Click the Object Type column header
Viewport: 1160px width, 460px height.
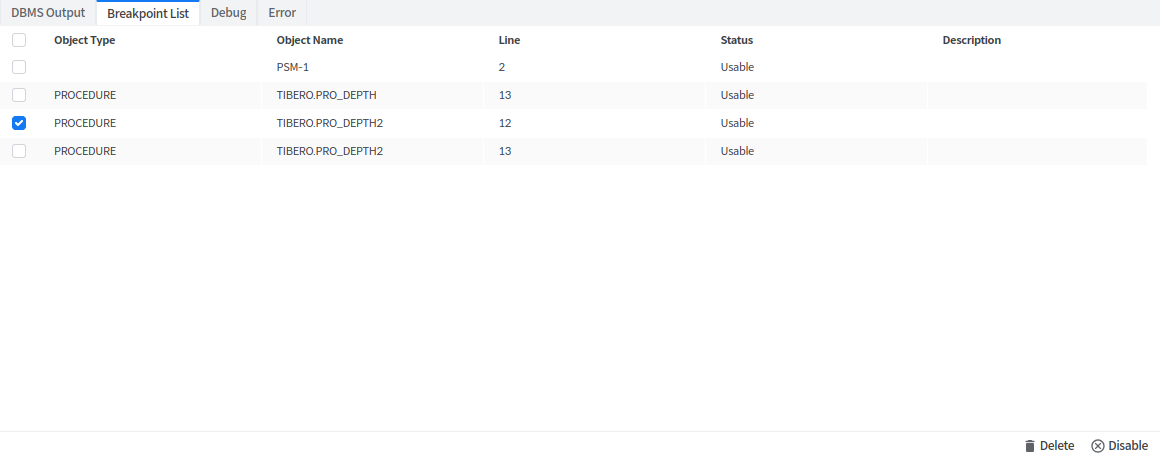pos(85,40)
